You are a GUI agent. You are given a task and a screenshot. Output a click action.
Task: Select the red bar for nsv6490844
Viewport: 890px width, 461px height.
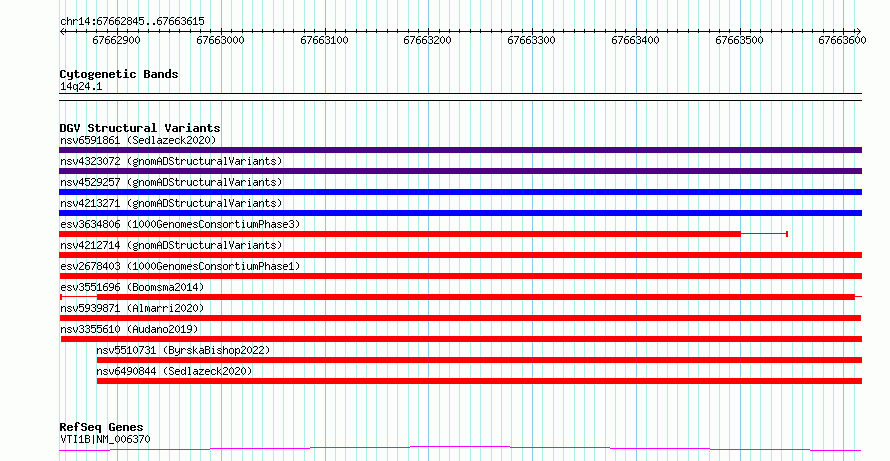480,381
